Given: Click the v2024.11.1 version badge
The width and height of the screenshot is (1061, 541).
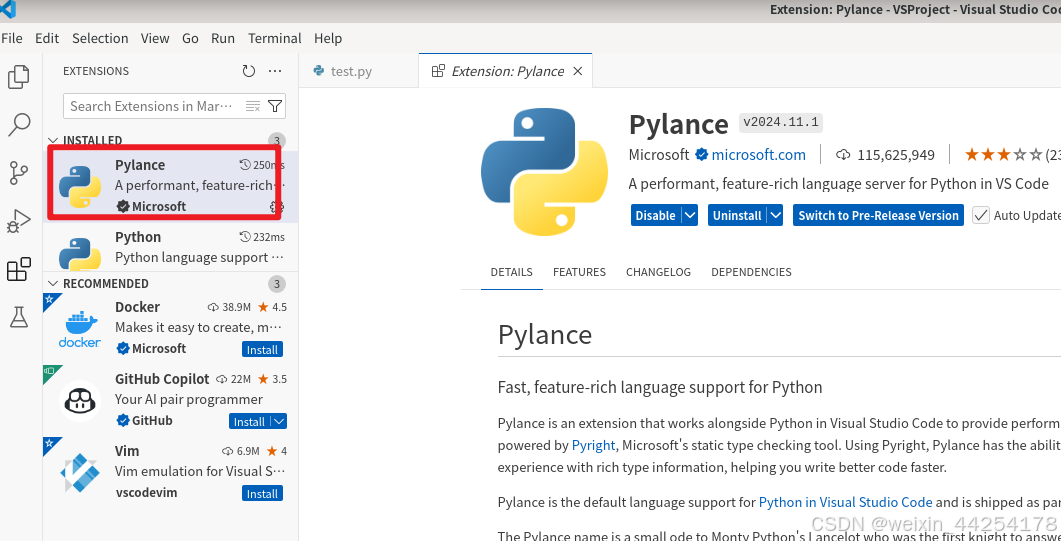Looking at the screenshot, I should [781, 122].
